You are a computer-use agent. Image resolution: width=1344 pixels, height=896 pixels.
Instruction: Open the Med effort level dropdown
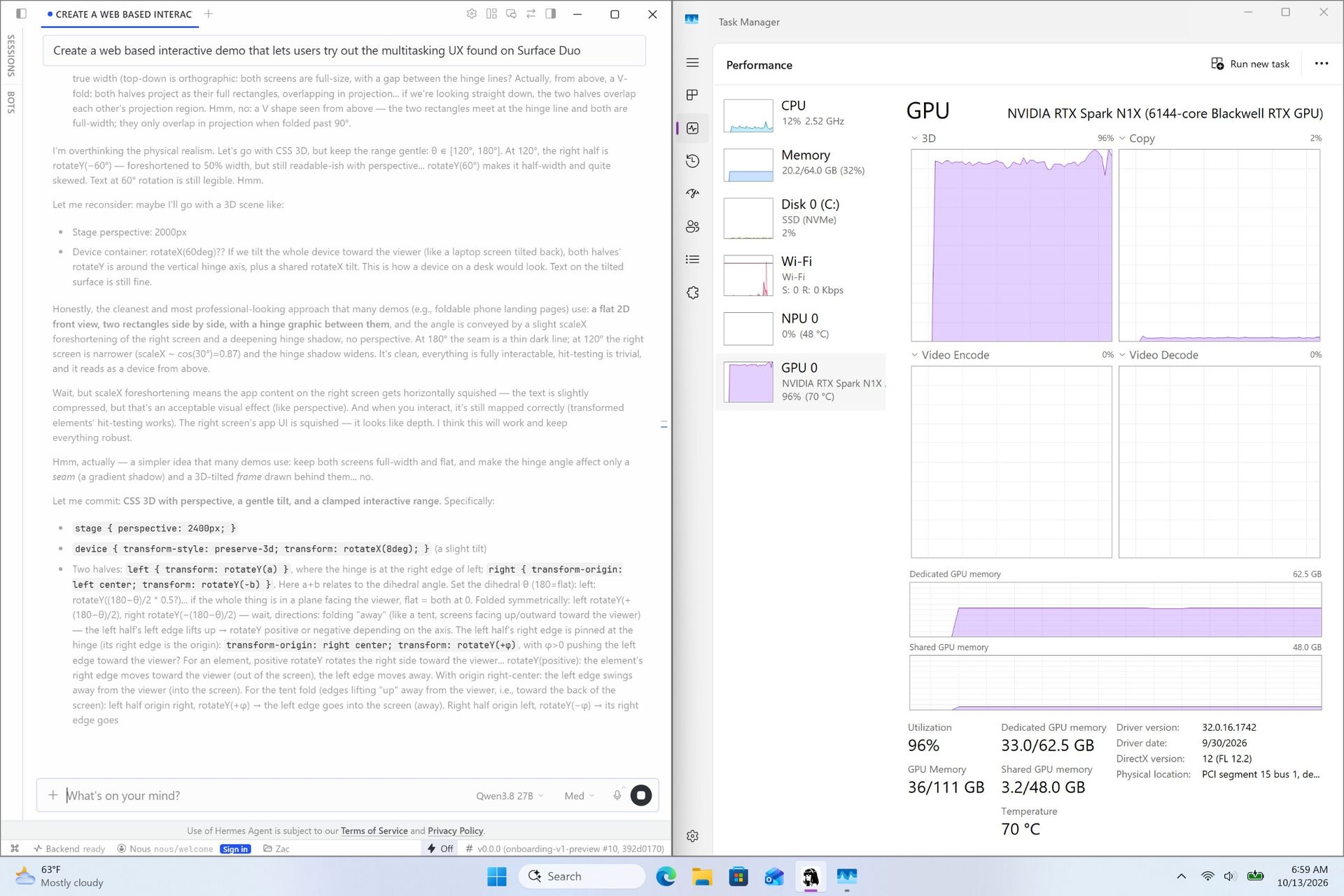(579, 796)
